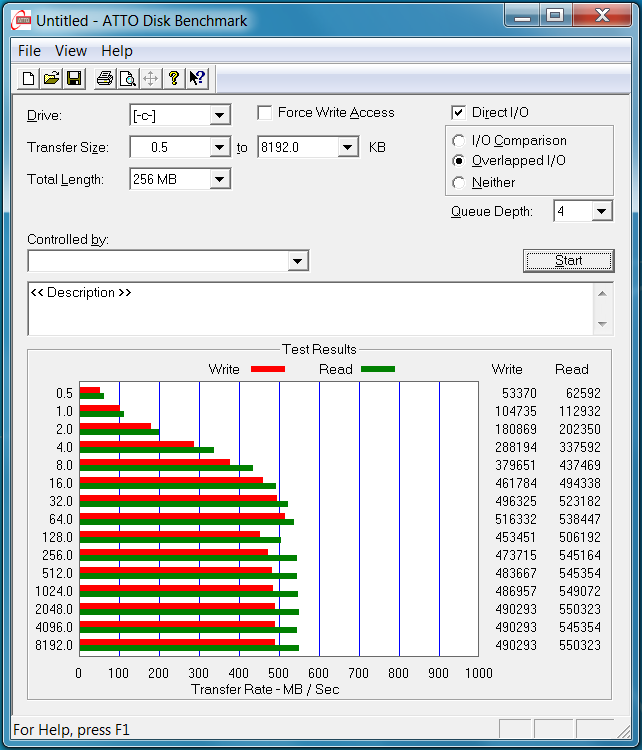Print results using the printer icon
The width and height of the screenshot is (642, 750).
(x=105, y=78)
